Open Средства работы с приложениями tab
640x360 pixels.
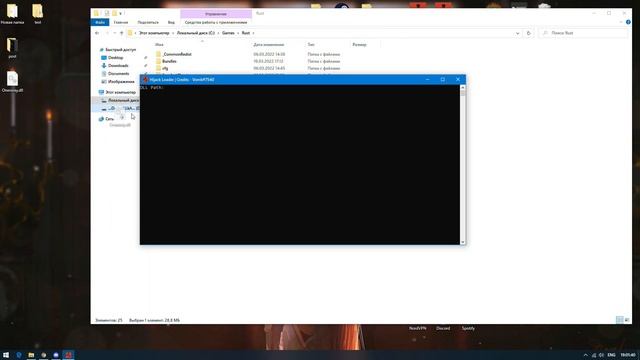point(216,22)
